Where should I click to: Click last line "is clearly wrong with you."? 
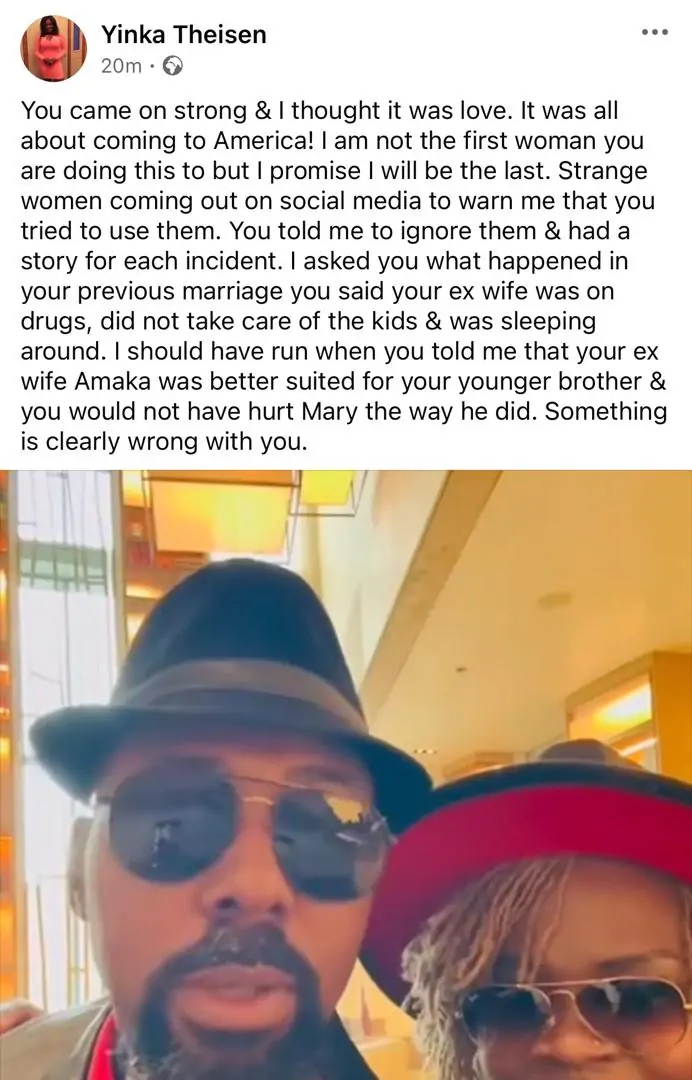tap(164, 442)
